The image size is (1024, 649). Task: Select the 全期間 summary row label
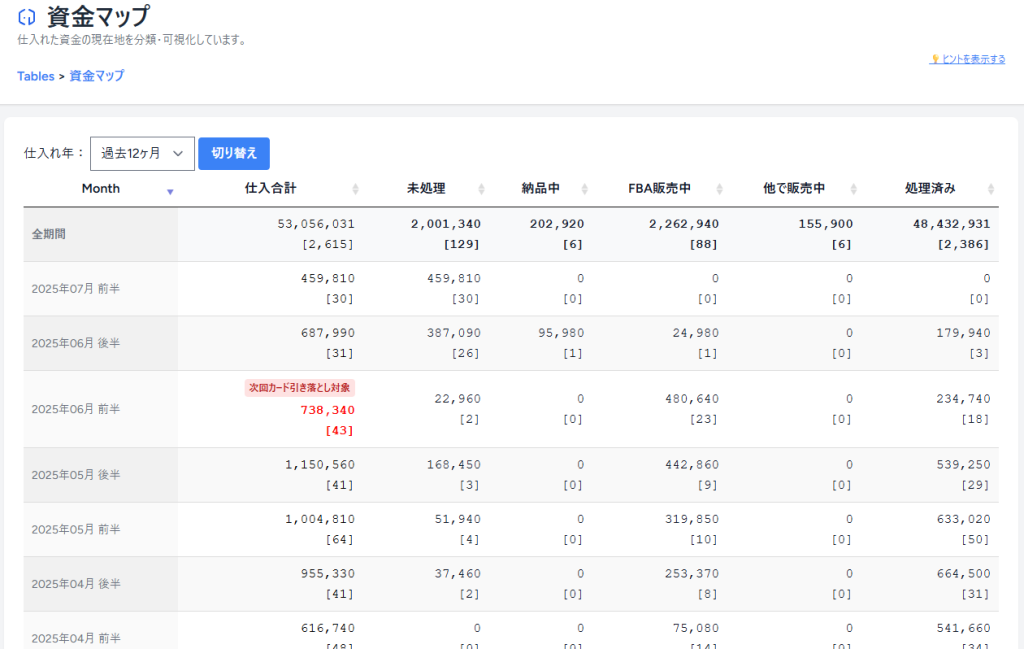pyautogui.click(x=50, y=234)
